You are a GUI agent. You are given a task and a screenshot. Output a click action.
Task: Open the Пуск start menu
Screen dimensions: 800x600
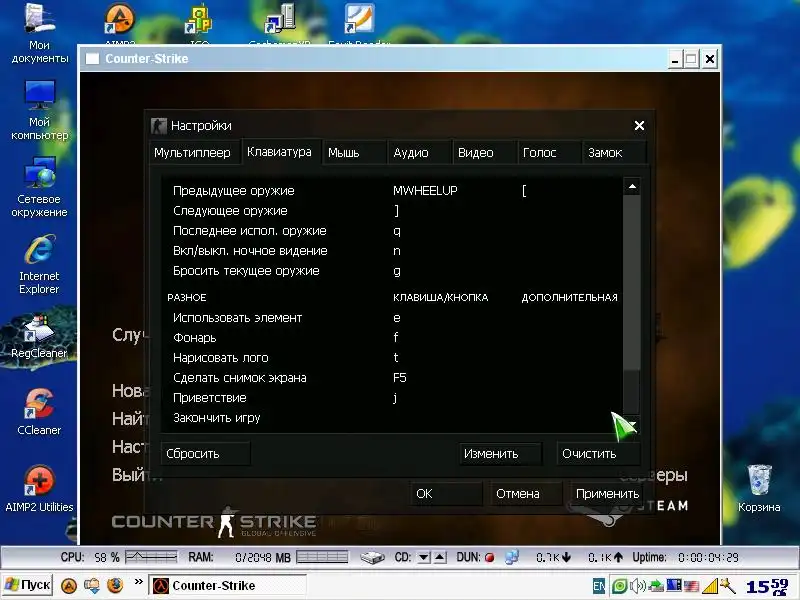(x=28, y=585)
